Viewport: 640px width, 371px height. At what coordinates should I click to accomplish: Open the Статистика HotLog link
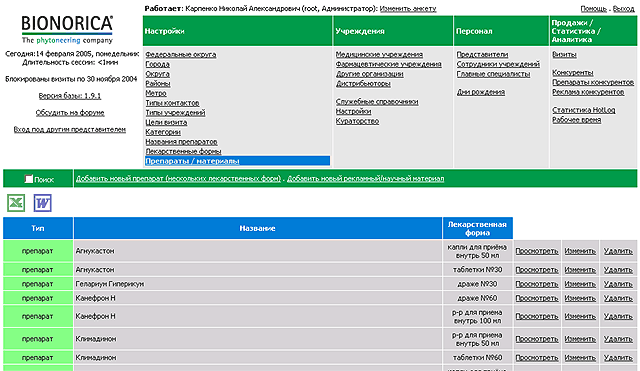[584, 110]
